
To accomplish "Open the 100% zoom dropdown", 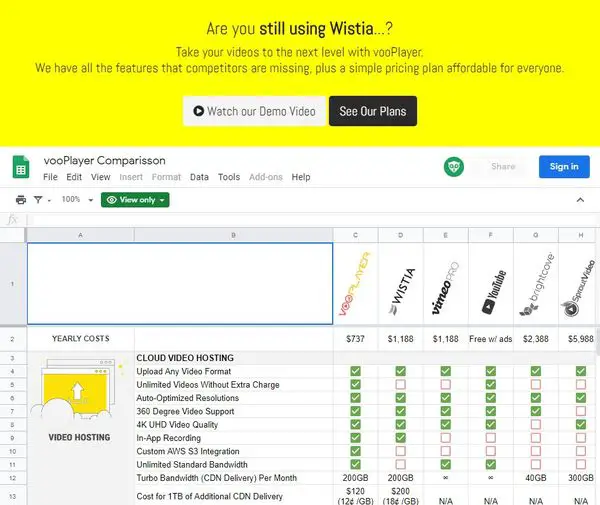I will (x=77, y=200).
